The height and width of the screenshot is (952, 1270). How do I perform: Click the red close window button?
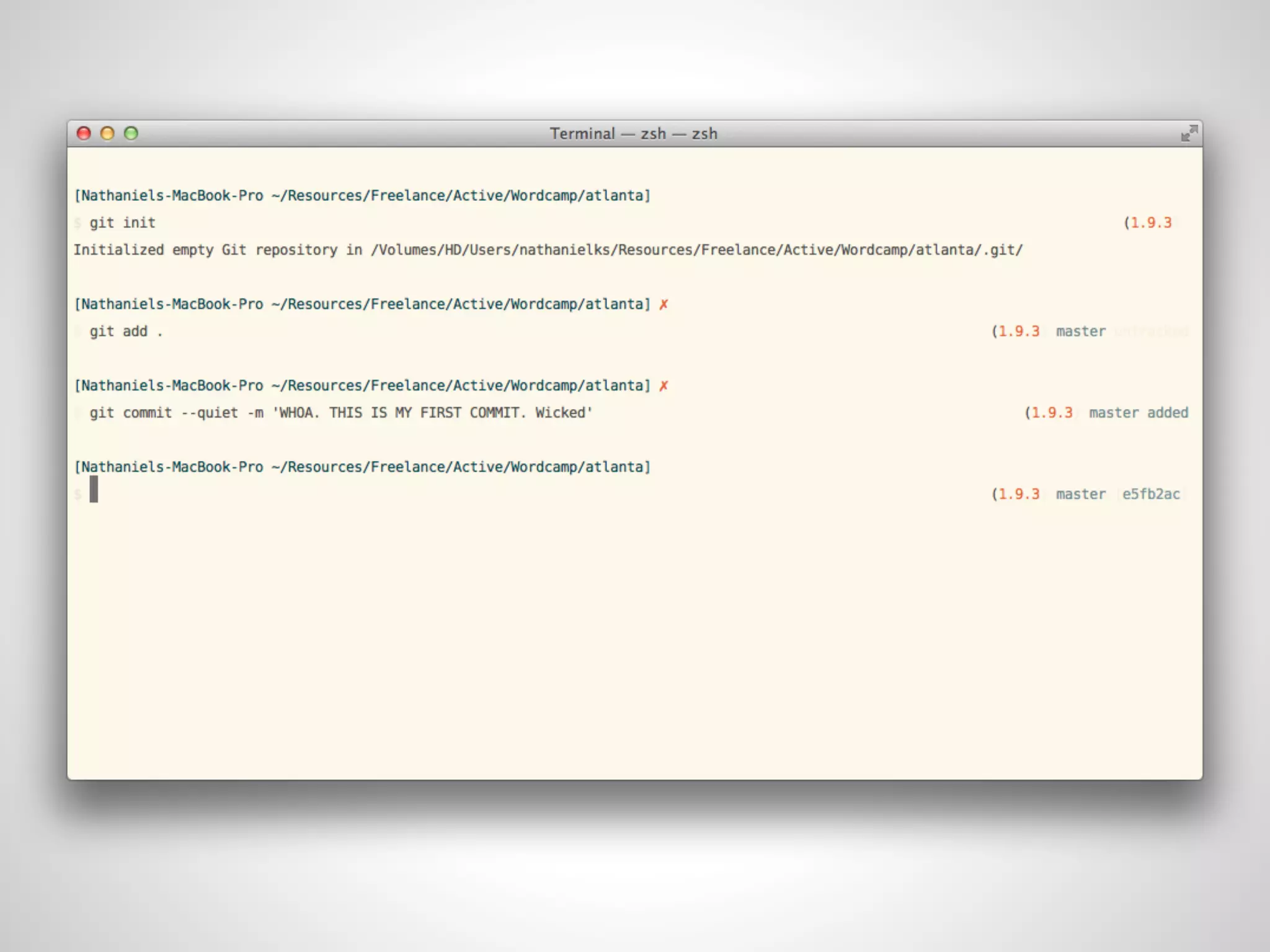pos(84,133)
